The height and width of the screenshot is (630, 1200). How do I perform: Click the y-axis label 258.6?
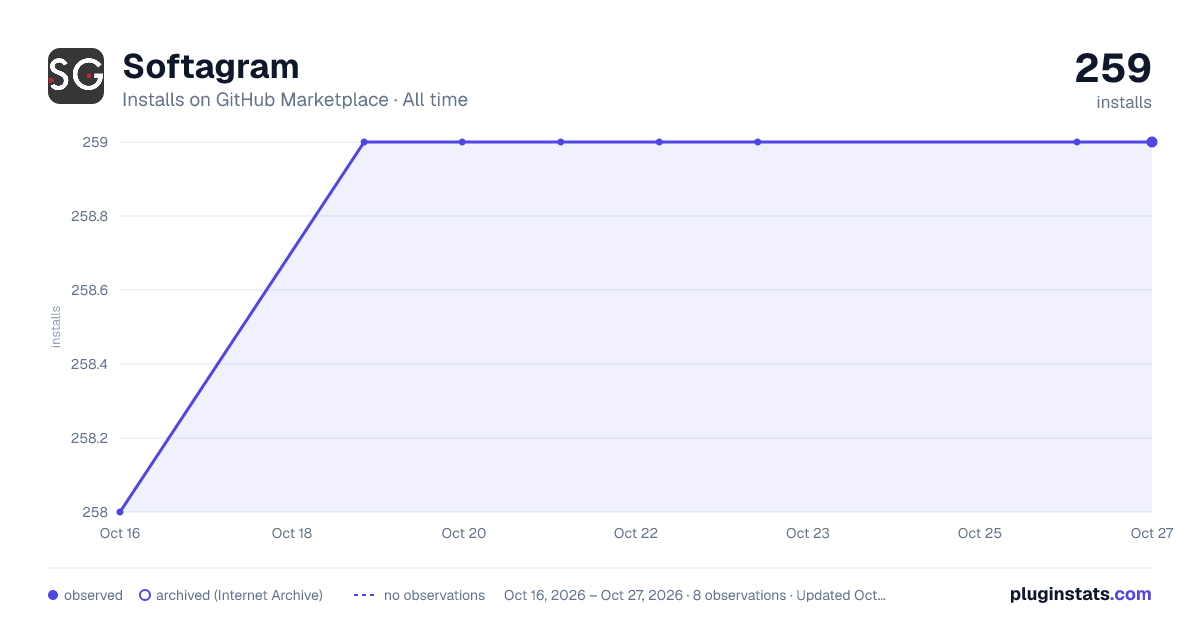tap(89, 290)
